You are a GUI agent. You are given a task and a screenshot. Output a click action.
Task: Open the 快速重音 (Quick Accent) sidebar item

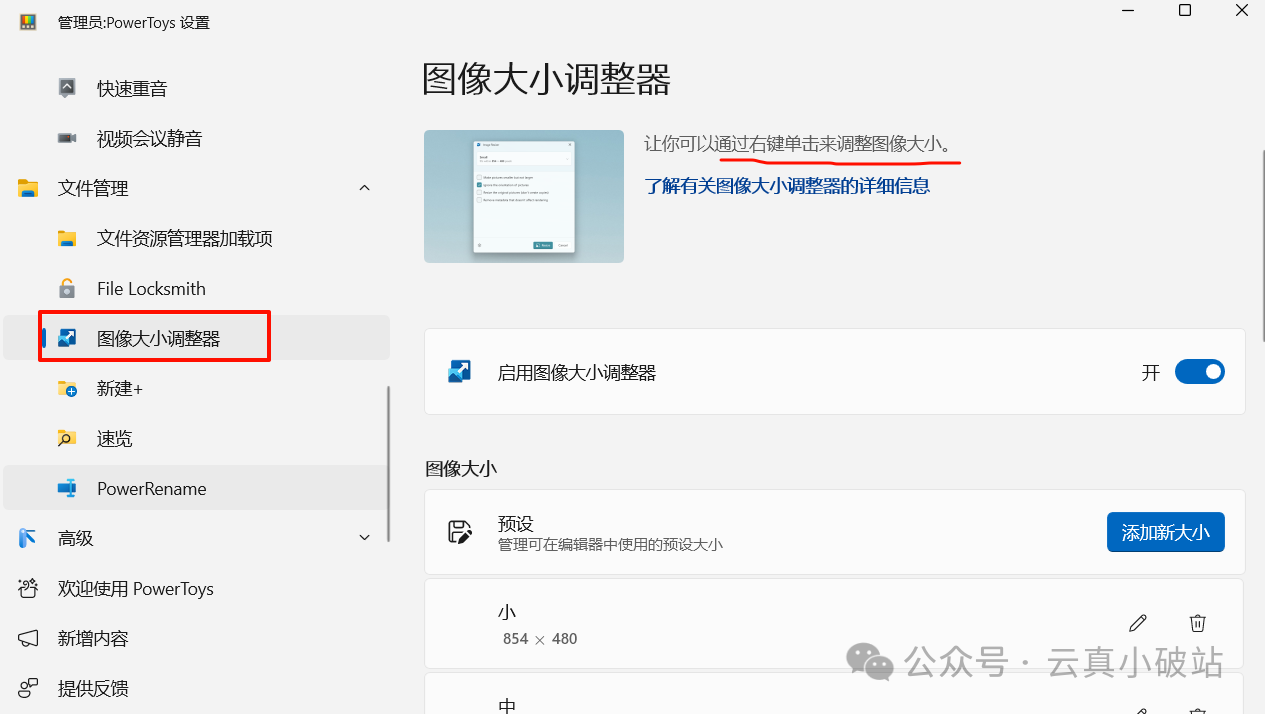196,88
